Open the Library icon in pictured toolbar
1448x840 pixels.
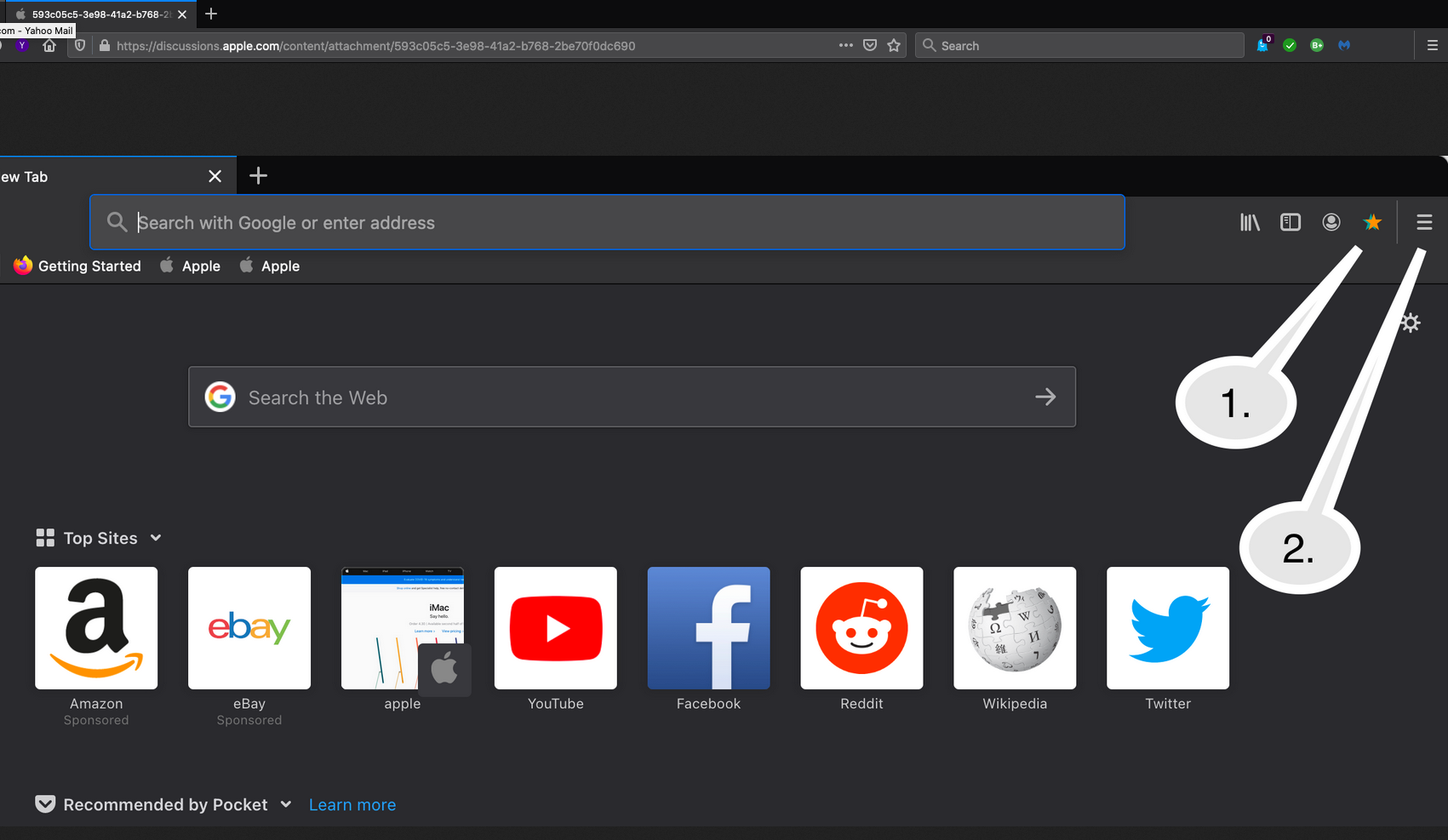click(x=1250, y=223)
